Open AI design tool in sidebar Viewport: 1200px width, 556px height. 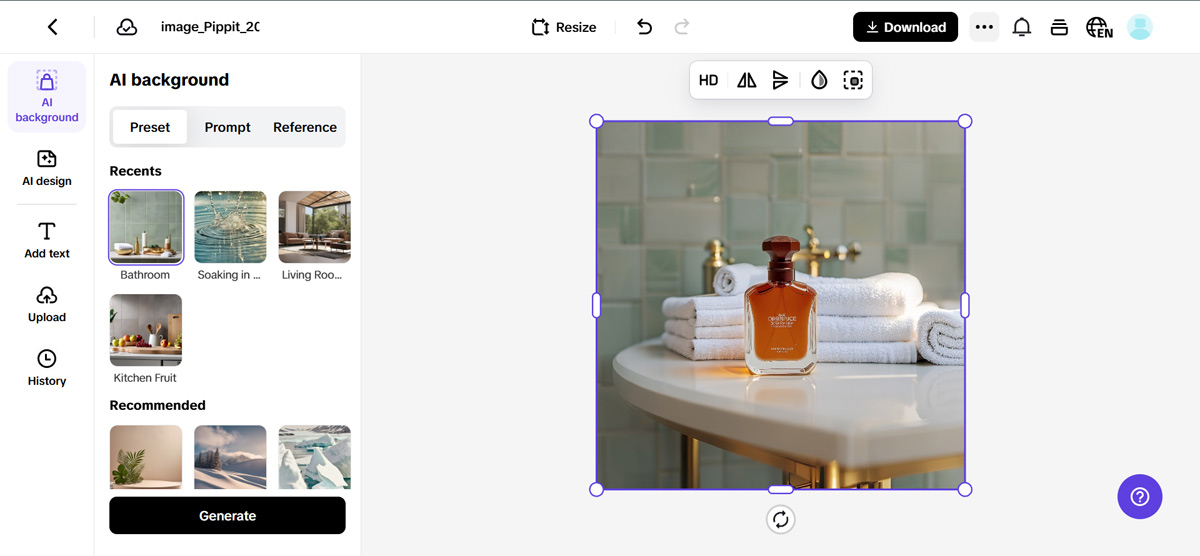tap(47, 168)
